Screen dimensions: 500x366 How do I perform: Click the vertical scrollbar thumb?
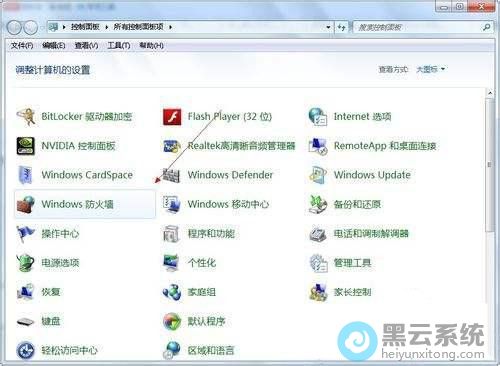click(490, 165)
